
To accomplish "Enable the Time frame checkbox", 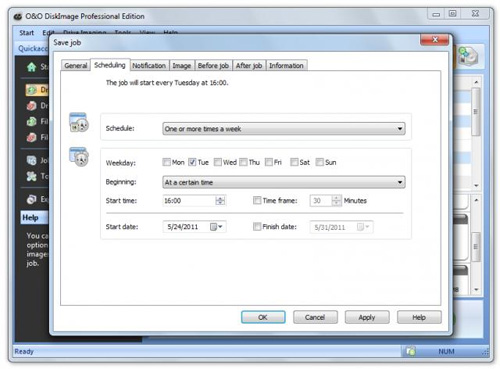I will click(257, 200).
